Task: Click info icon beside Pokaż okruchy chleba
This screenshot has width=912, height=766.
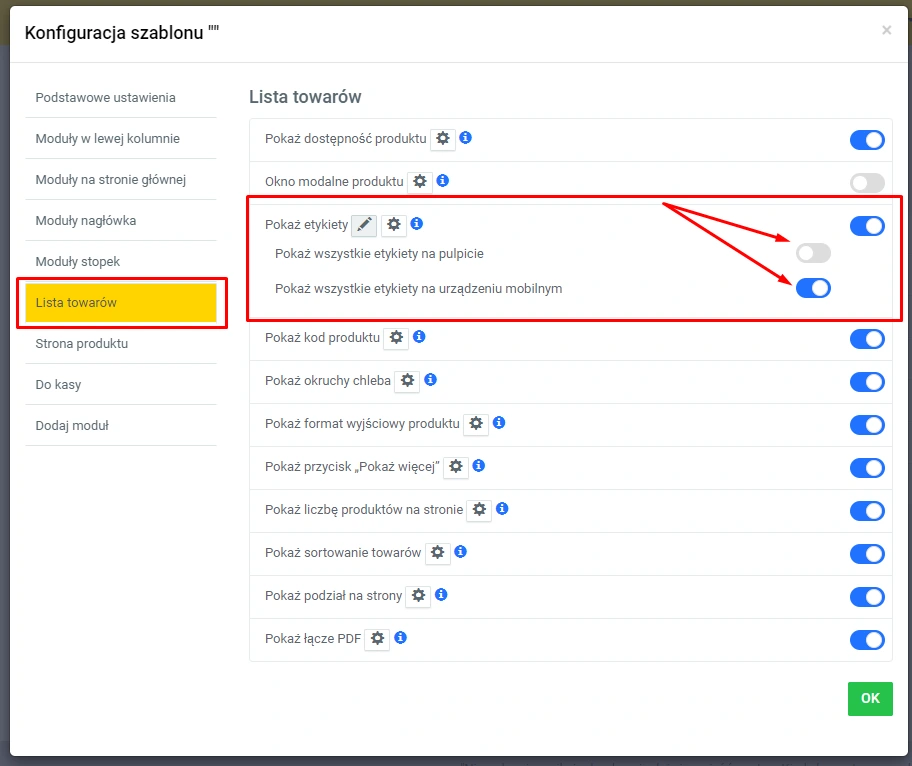Action: 431,380
